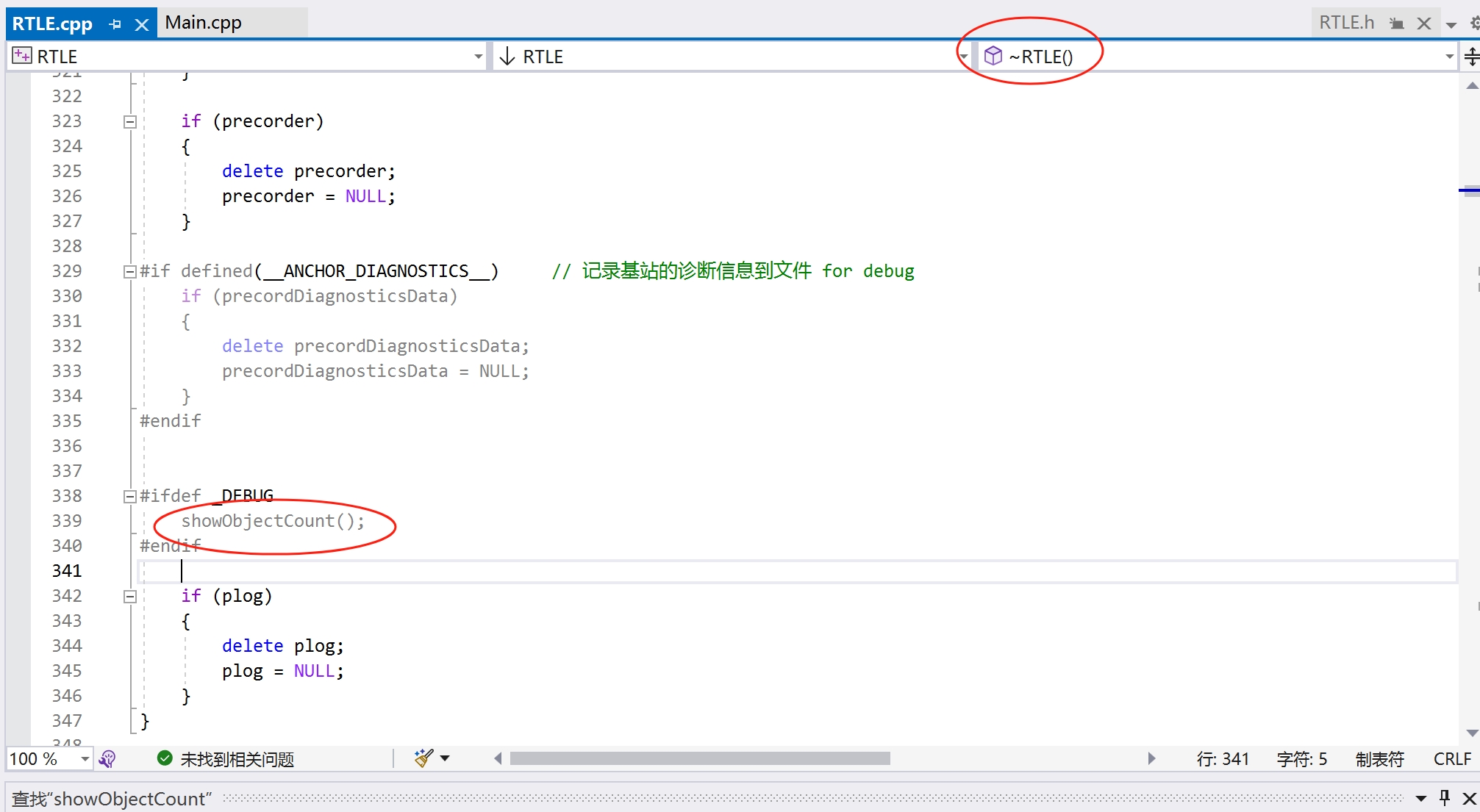Promote RTLE.h preview tab to keep open
Image resolution: width=1480 pixels, height=812 pixels.
tap(1396, 24)
